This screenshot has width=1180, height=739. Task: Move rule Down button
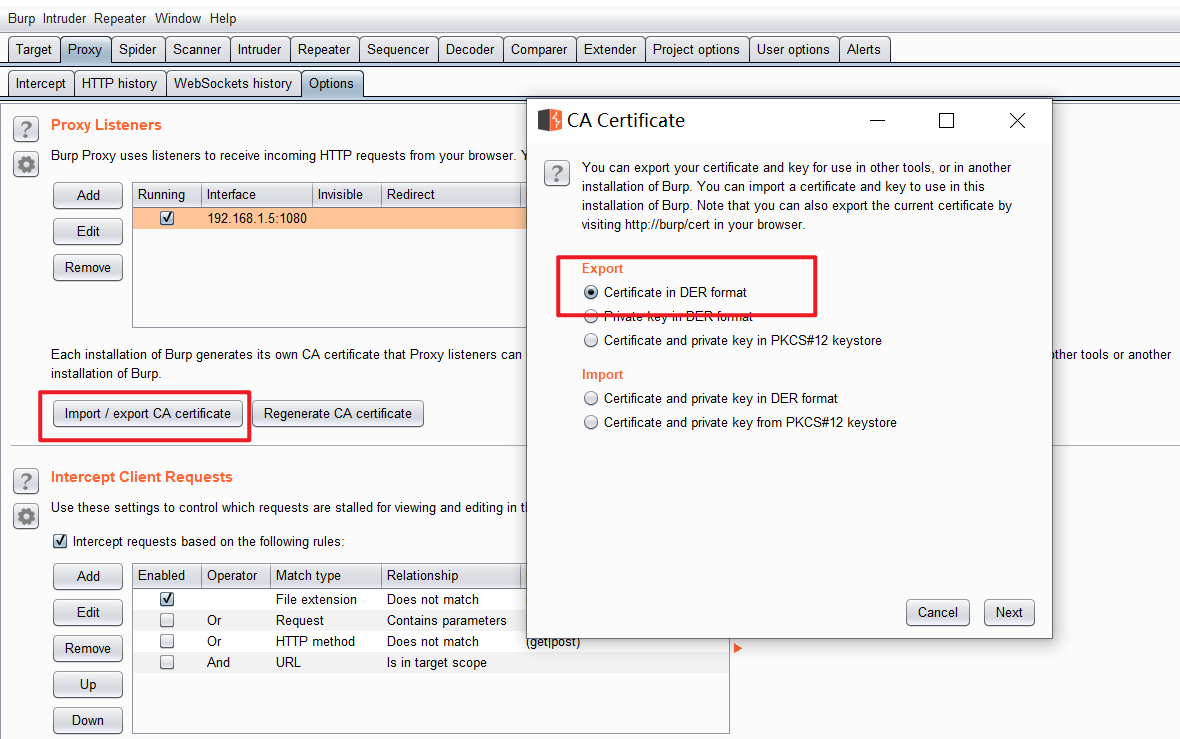pos(88,721)
